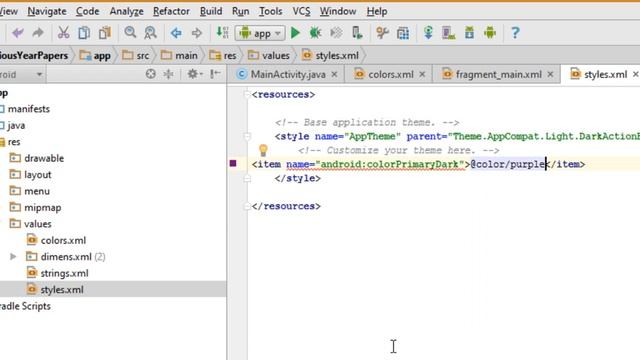Click the Paste clipboard icon
Screen dimensions: 640x360
tap(105, 33)
